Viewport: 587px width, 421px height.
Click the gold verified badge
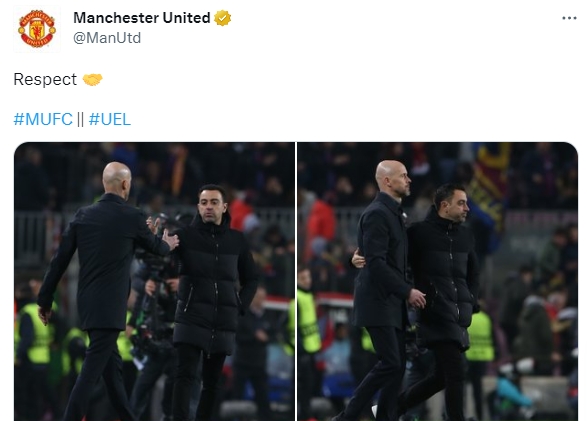[x=222, y=18]
